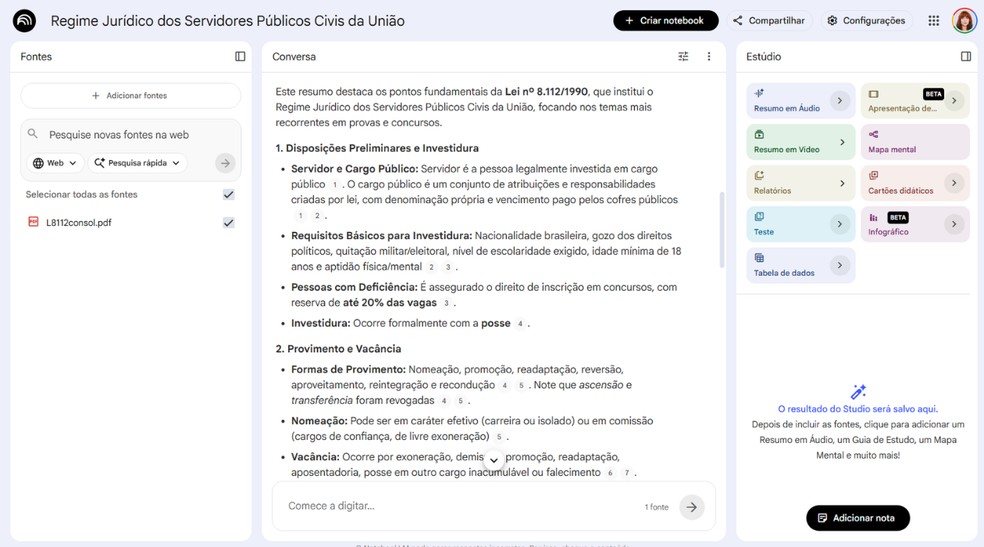Submit the web source search arrow
This screenshot has width=984, height=547.
click(x=225, y=163)
